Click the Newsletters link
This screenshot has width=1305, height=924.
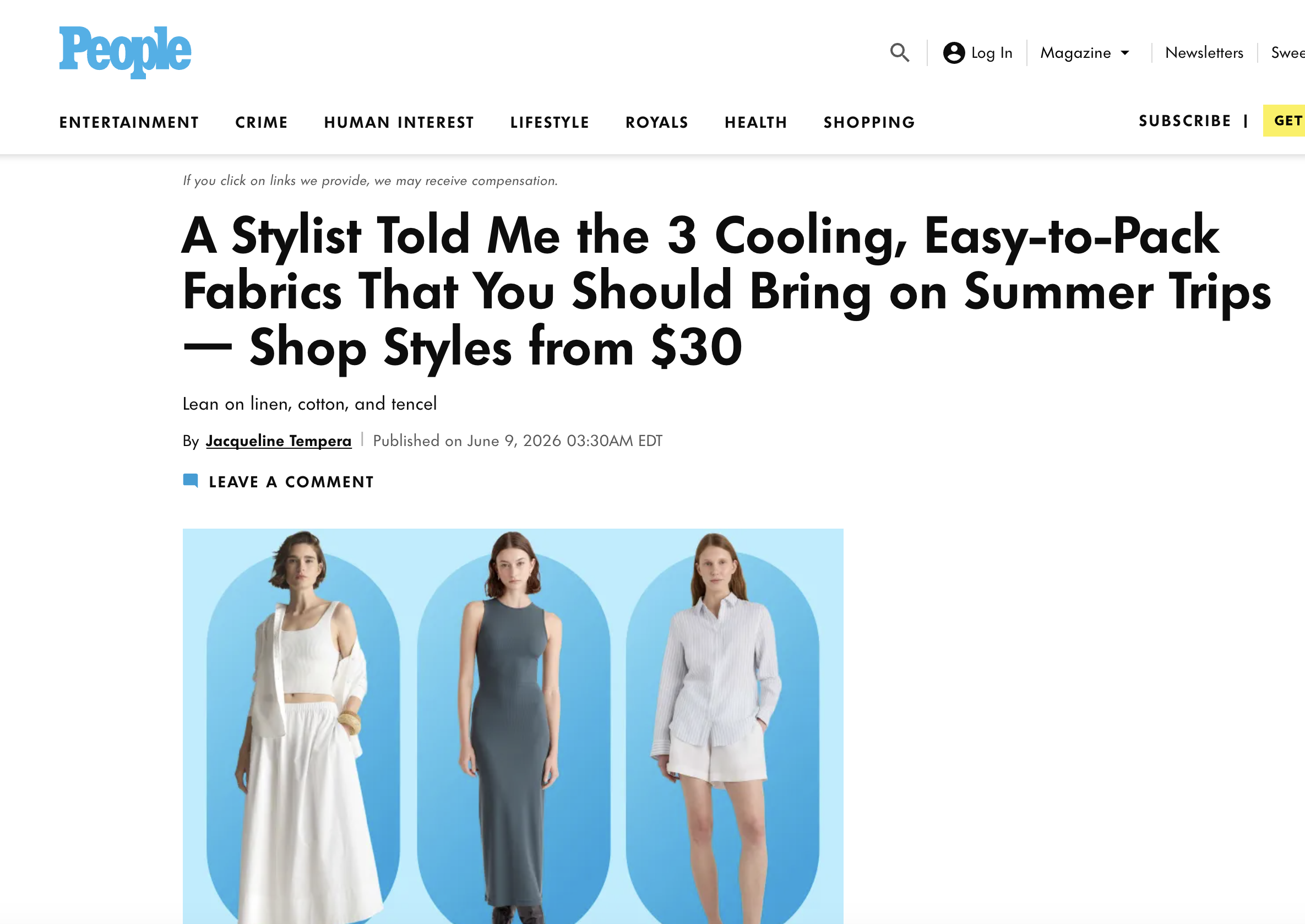click(1204, 53)
